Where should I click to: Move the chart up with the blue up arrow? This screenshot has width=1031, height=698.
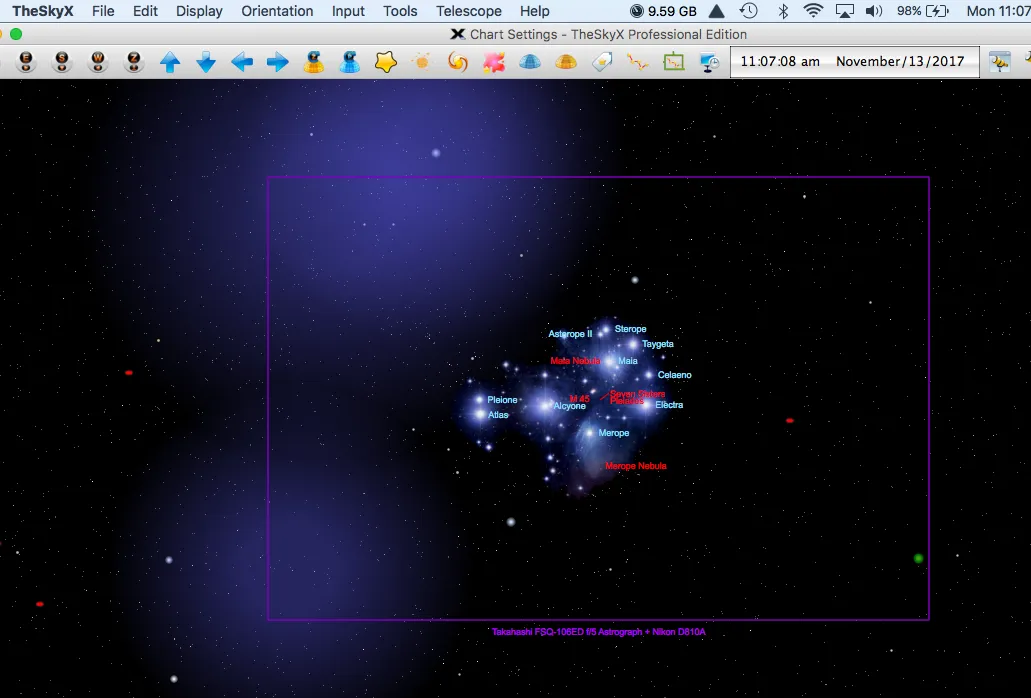tap(170, 62)
